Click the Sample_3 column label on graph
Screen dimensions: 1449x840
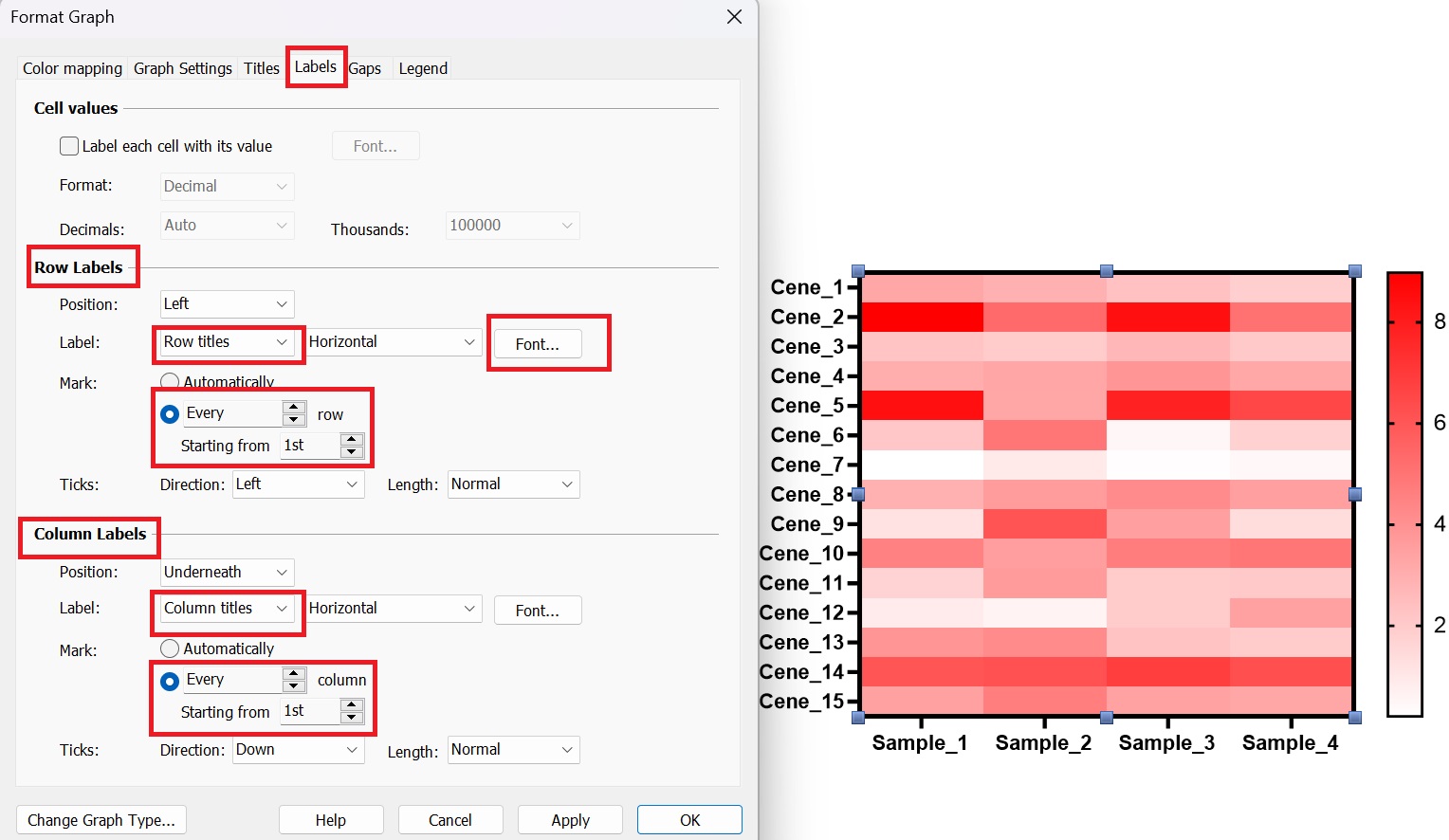coord(1166,743)
